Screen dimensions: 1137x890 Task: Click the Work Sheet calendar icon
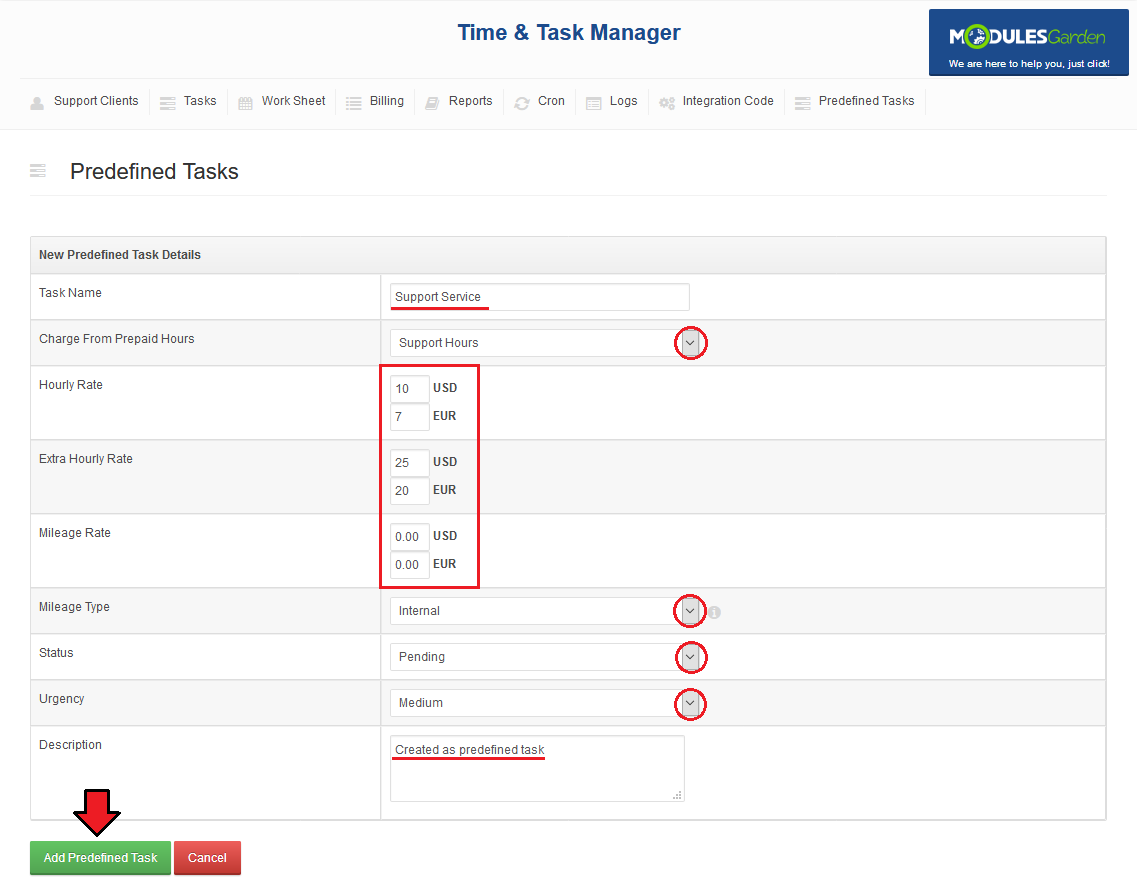[x=246, y=103]
